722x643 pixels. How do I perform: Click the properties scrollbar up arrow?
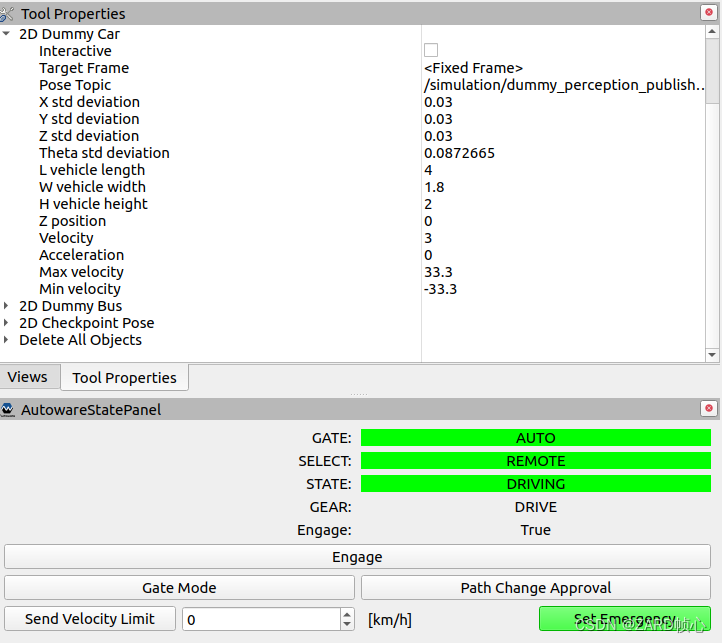point(712,31)
